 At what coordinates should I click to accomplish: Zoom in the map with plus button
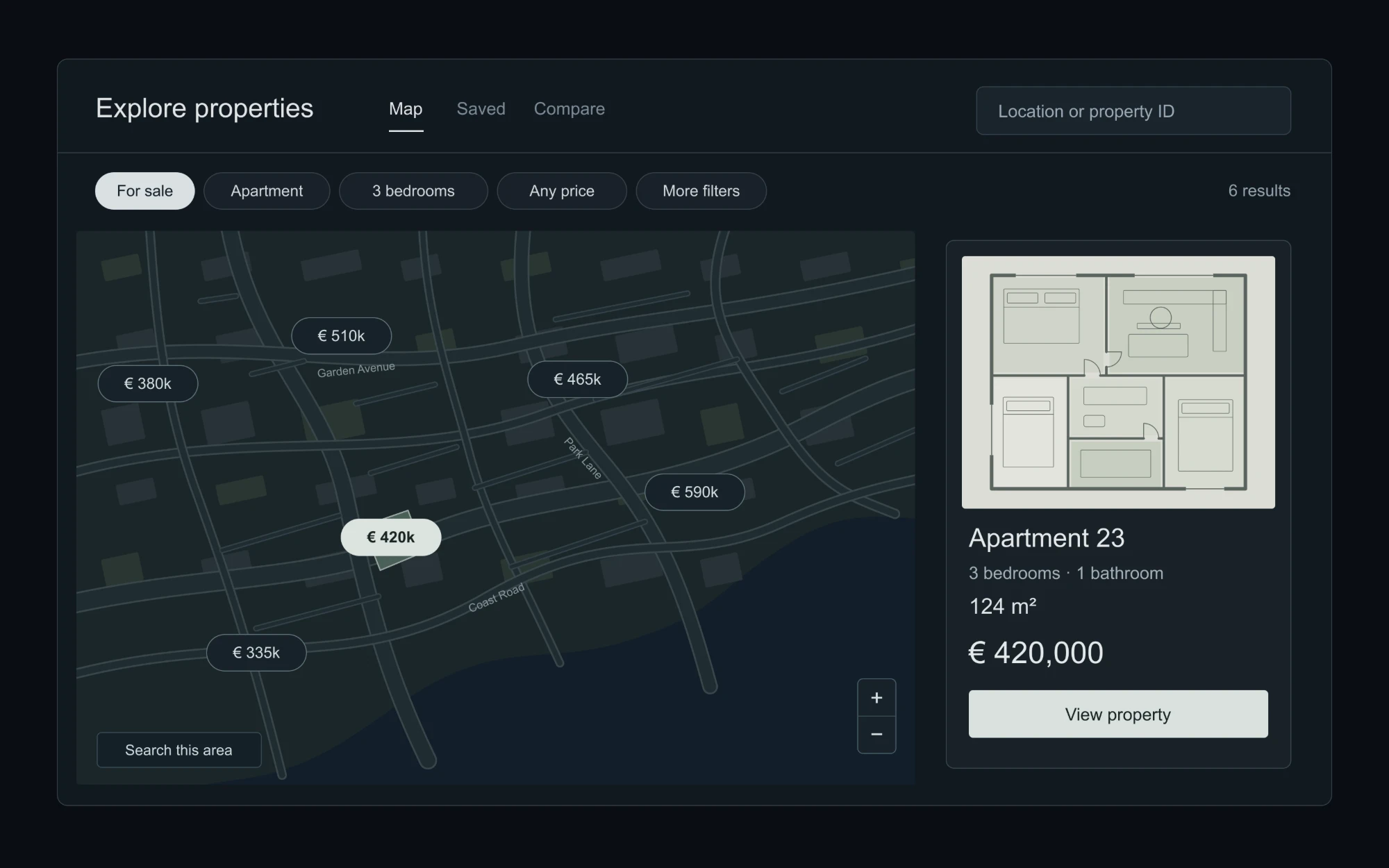(876, 697)
